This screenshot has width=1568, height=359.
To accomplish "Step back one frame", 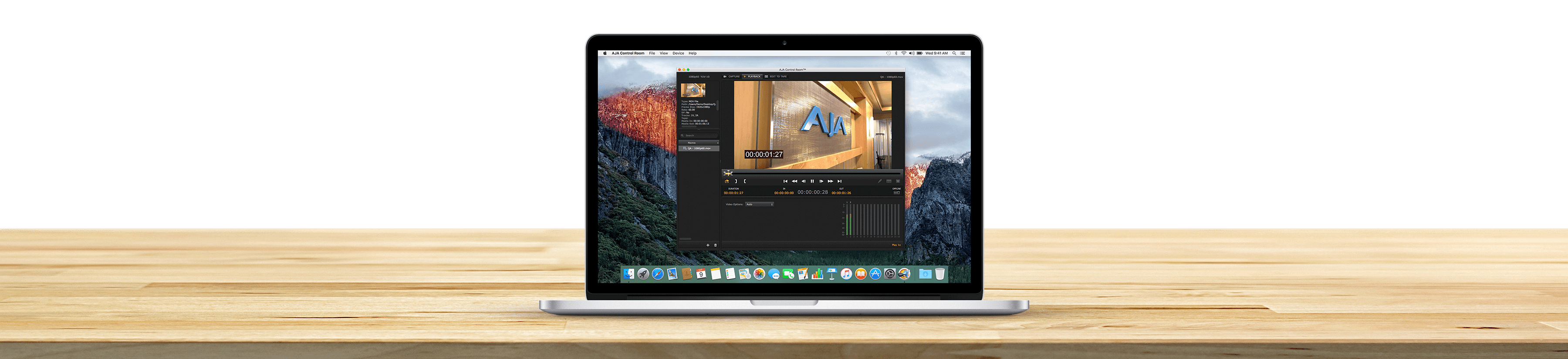I will point(804,181).
